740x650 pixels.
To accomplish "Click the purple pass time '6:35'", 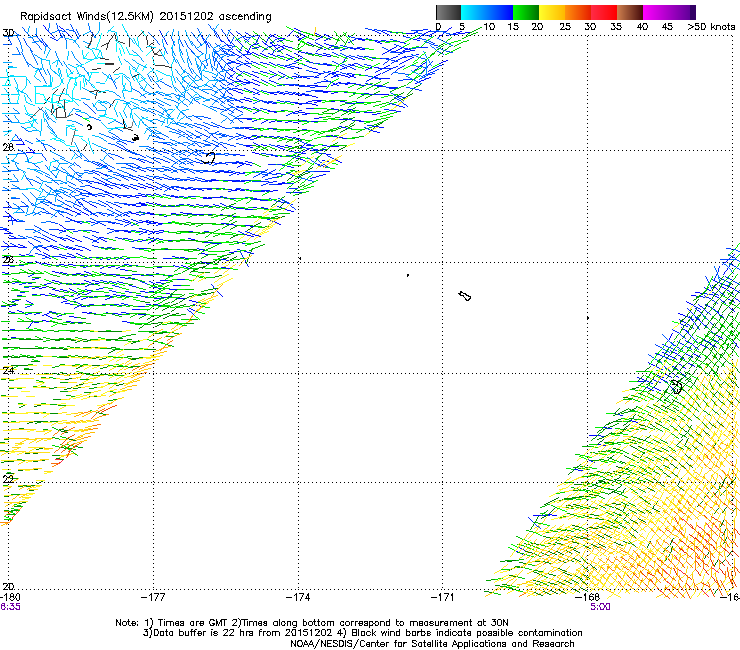I will [10, 607].
